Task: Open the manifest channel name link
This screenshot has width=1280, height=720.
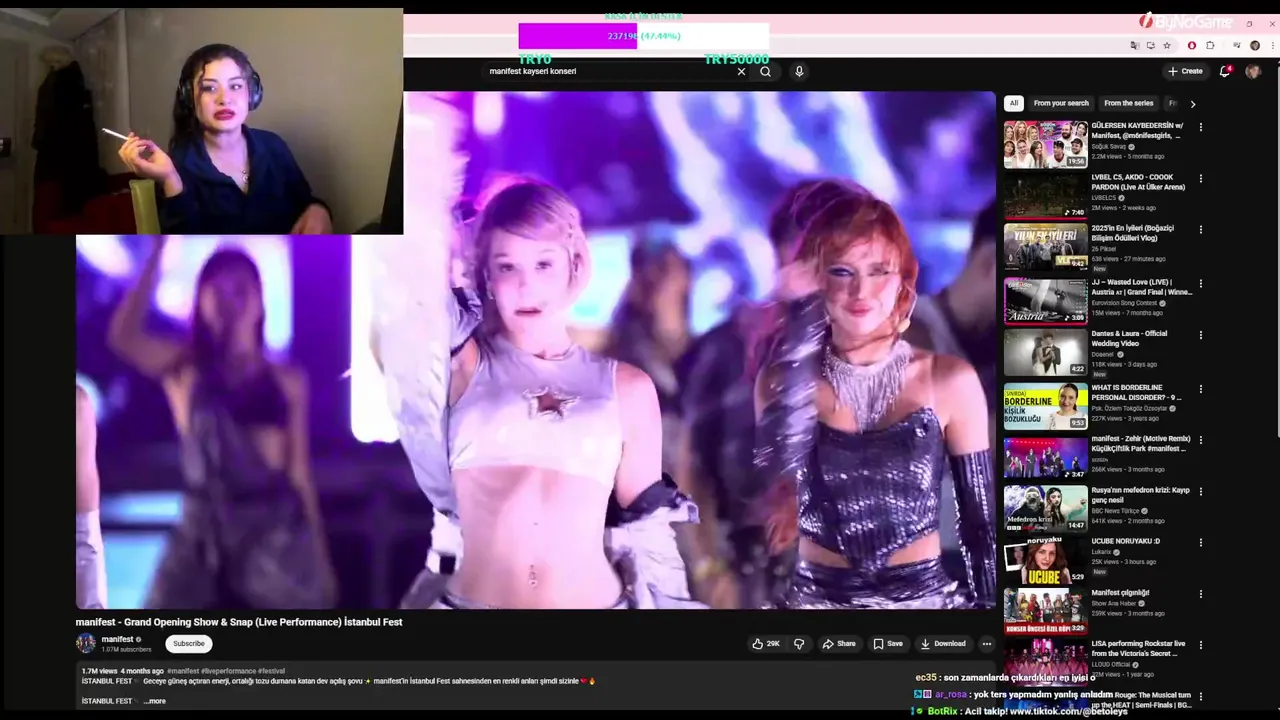Action: click(x=117, y=639)
